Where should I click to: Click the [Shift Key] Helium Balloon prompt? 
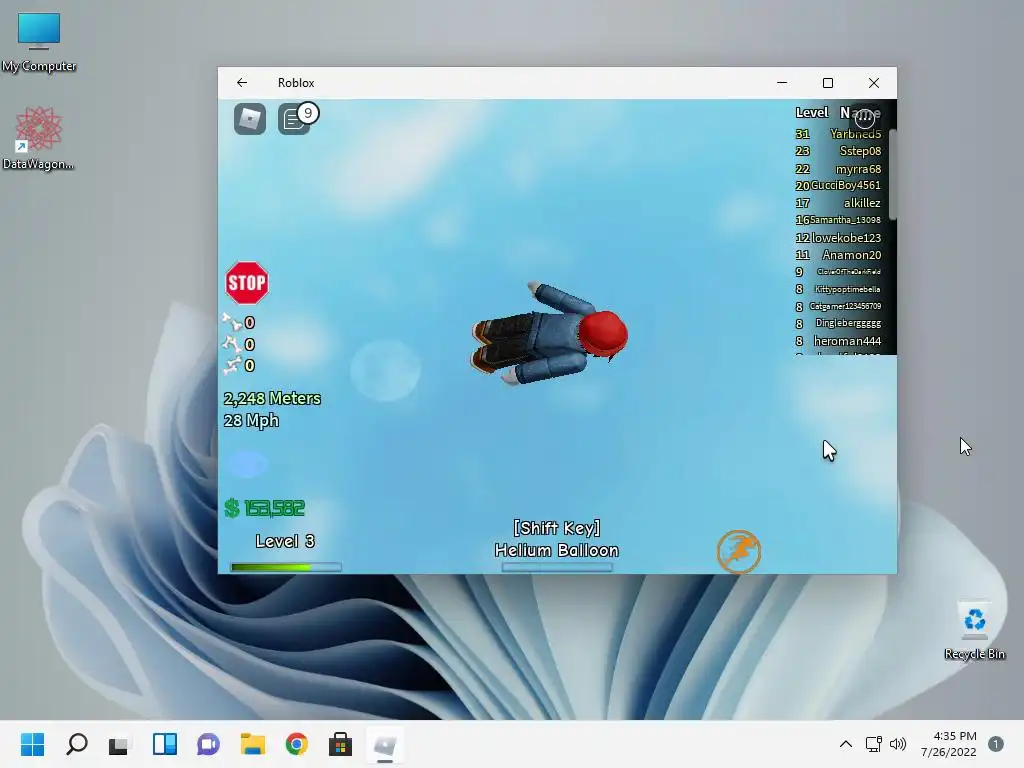pyautogui.click(x=556, y=539)
